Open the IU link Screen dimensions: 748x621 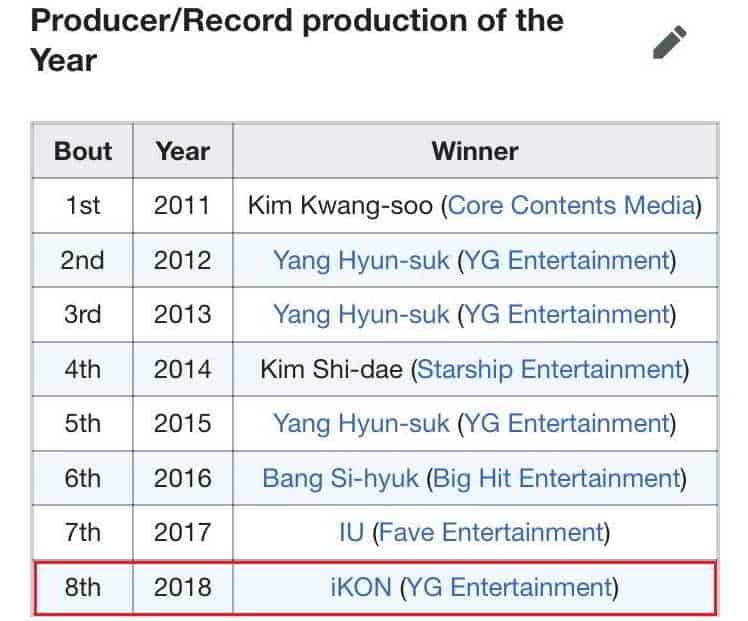(351, 532)
